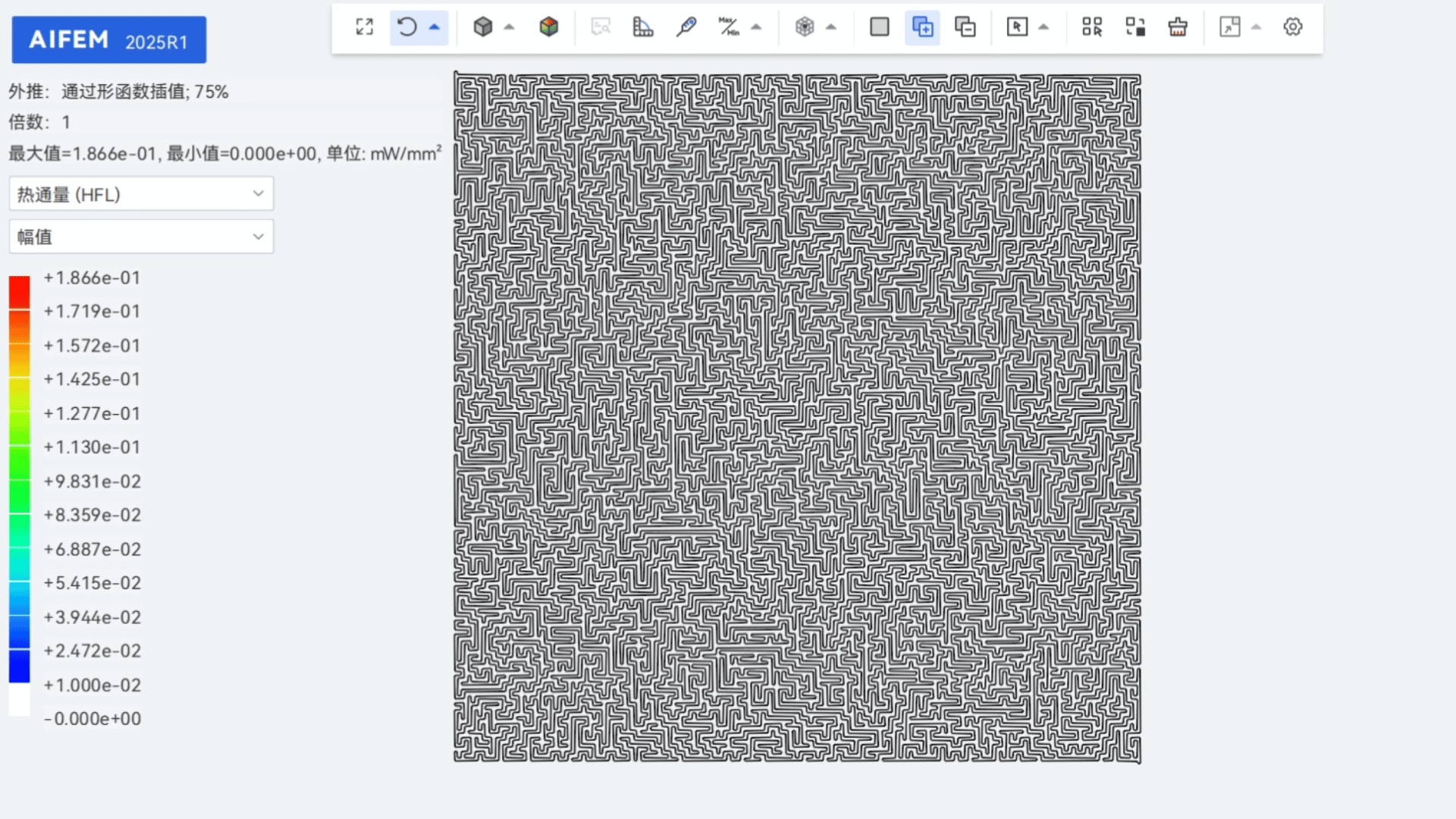
Task: Open the viewer settings gear
Action: 1292,27
